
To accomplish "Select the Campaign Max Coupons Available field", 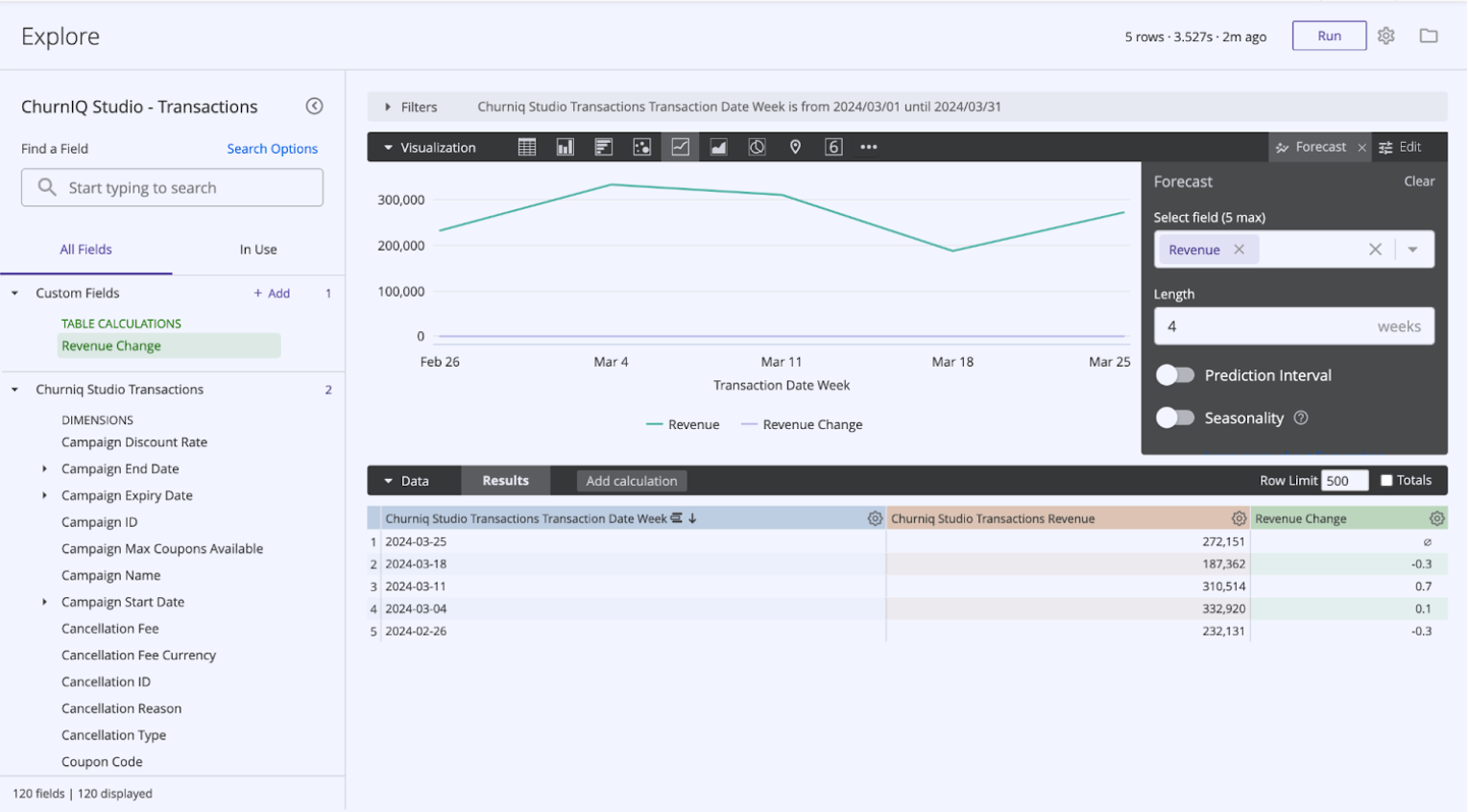I will [162, 549].
